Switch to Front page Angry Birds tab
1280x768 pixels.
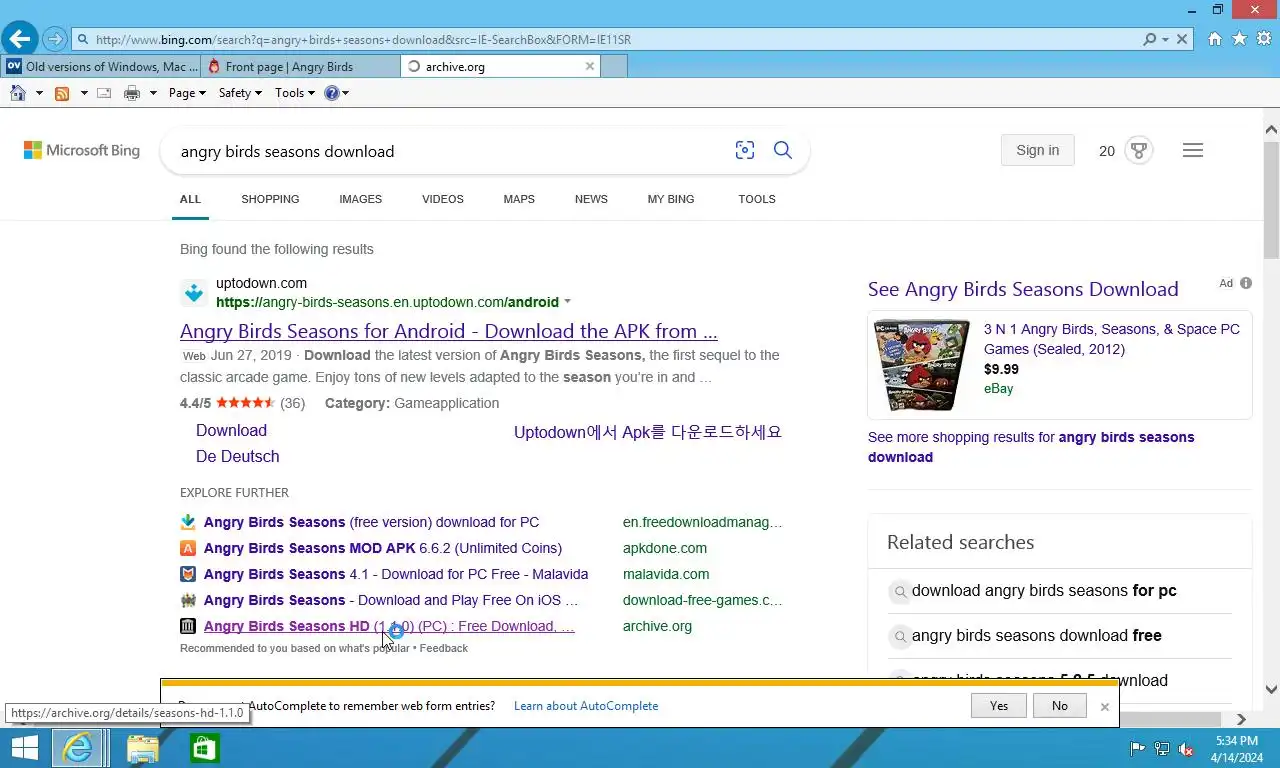(300, 67)
